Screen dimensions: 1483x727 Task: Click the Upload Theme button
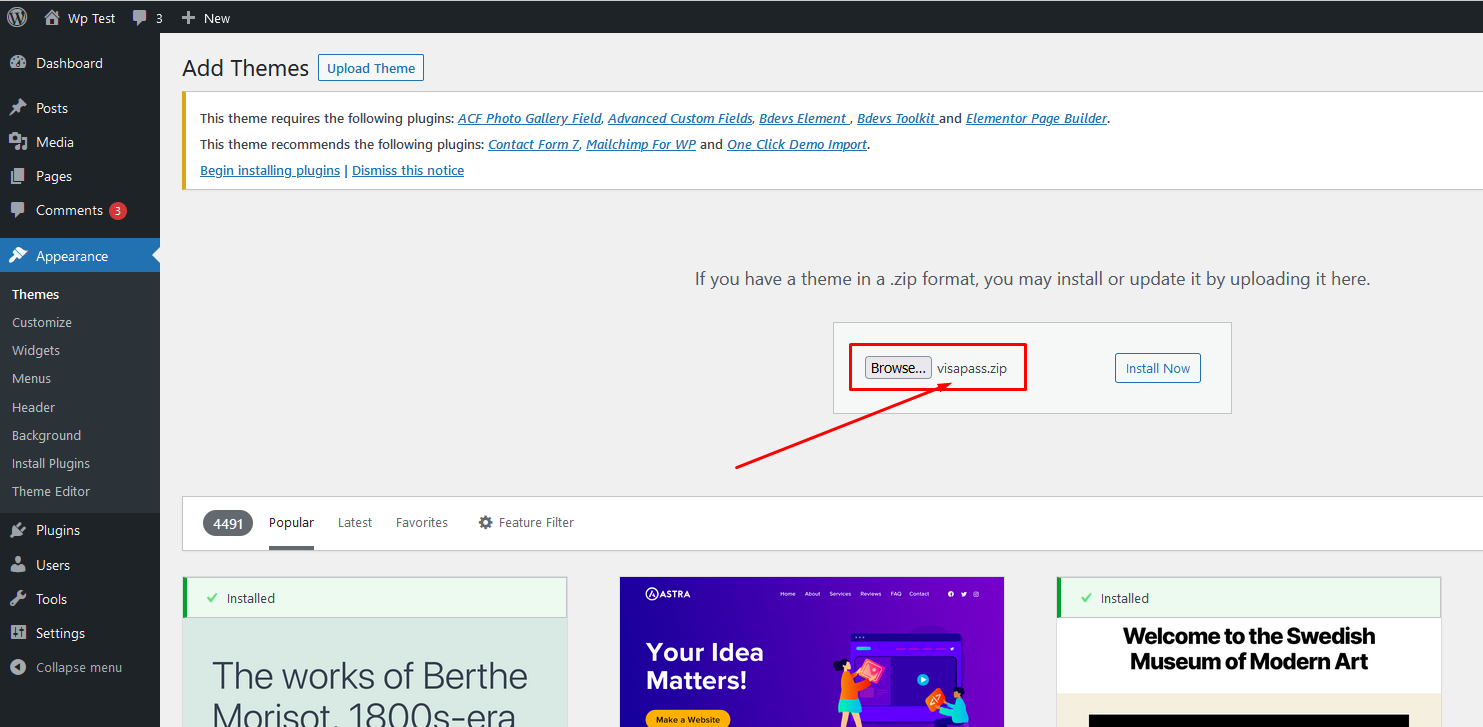[371, 68]
